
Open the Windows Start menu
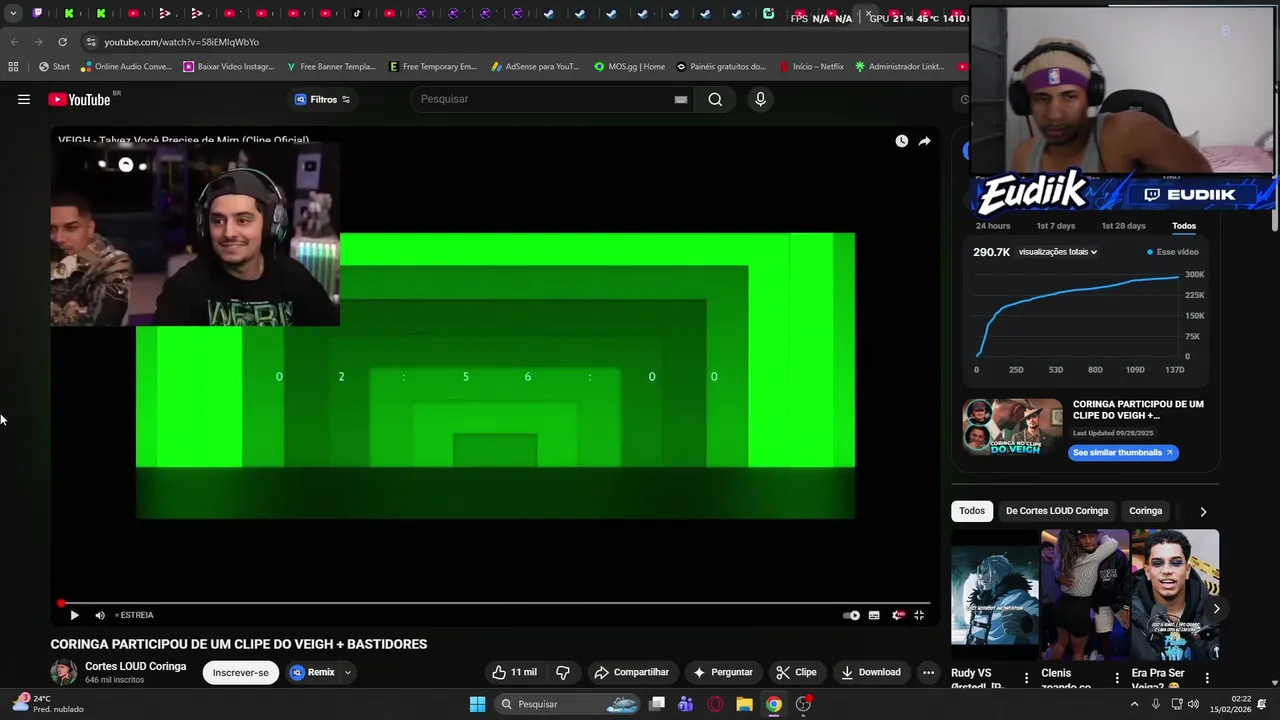(x=477, y=704)
